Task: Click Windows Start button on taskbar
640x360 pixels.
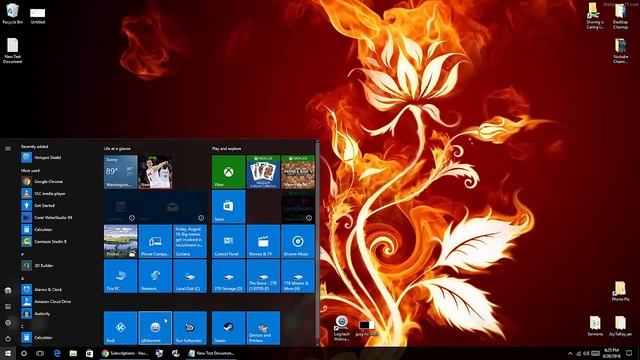Action: 8,353
